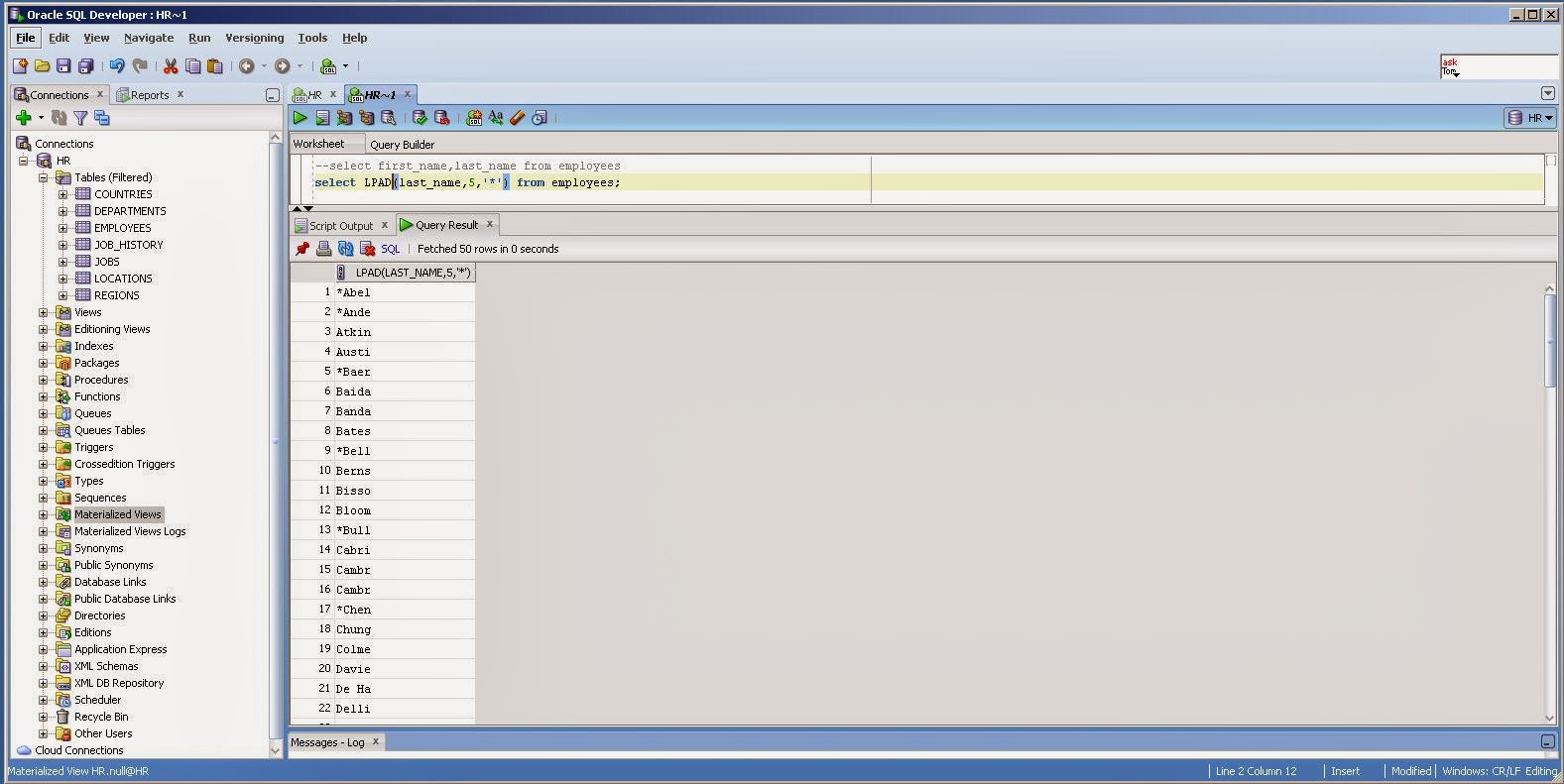This screenshot has width=1564, height=784.
Task: Click the Save All icon
Action: (86, 66)
